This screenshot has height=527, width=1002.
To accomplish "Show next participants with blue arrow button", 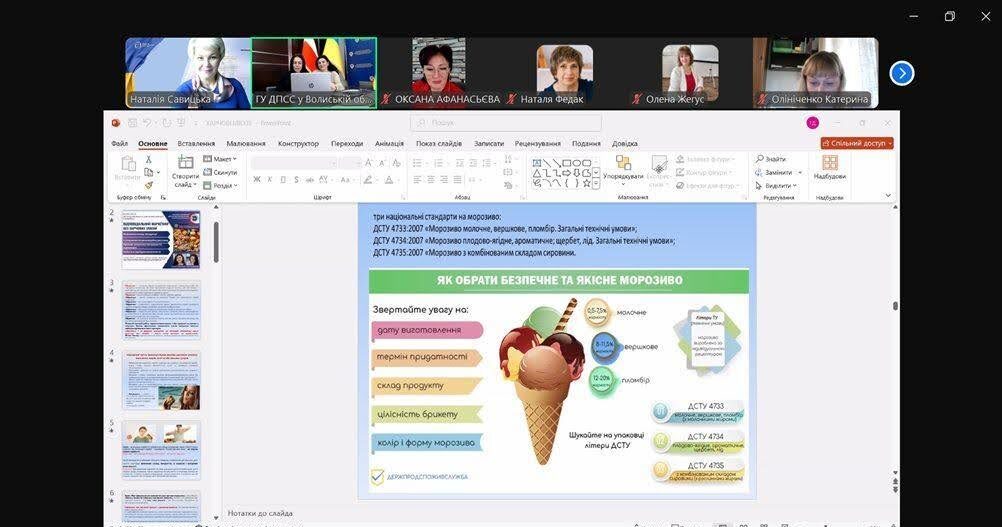I will (x=902, y=73).
